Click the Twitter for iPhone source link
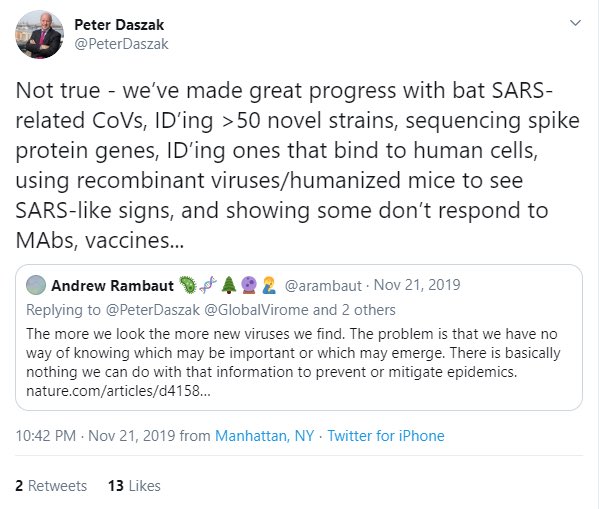This screenshot has width=599, height=509. pyautogui.click(x=386, y=436)
